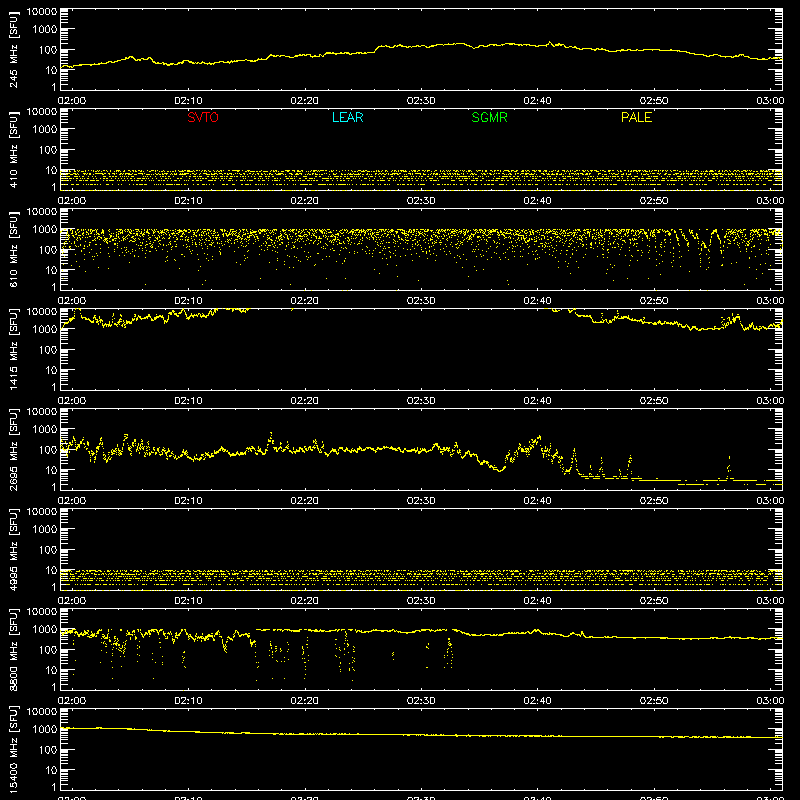800x800 pixels.
Task: Click the red SVTO station label
Action: click(203, 117)
